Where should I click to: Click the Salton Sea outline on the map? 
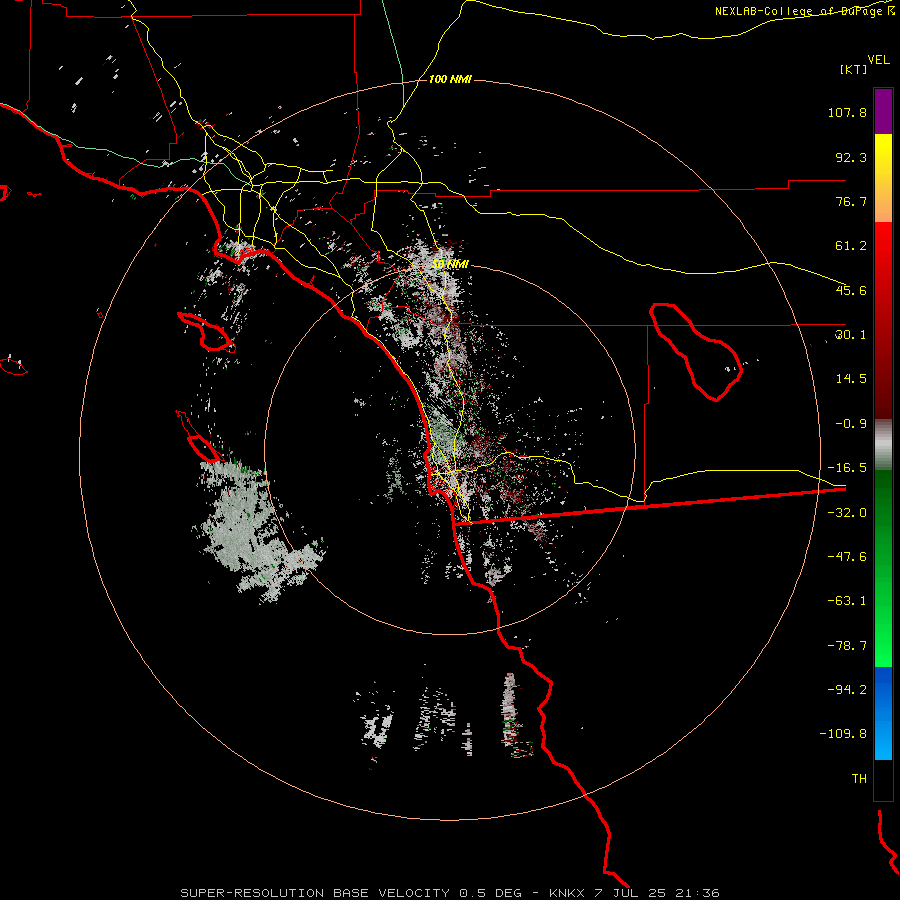point(696,351)
